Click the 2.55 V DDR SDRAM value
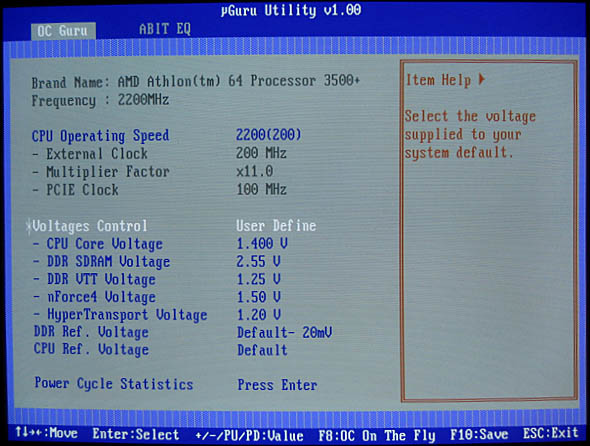Viewport: 590px width, 446px height. tap(258, 261)
